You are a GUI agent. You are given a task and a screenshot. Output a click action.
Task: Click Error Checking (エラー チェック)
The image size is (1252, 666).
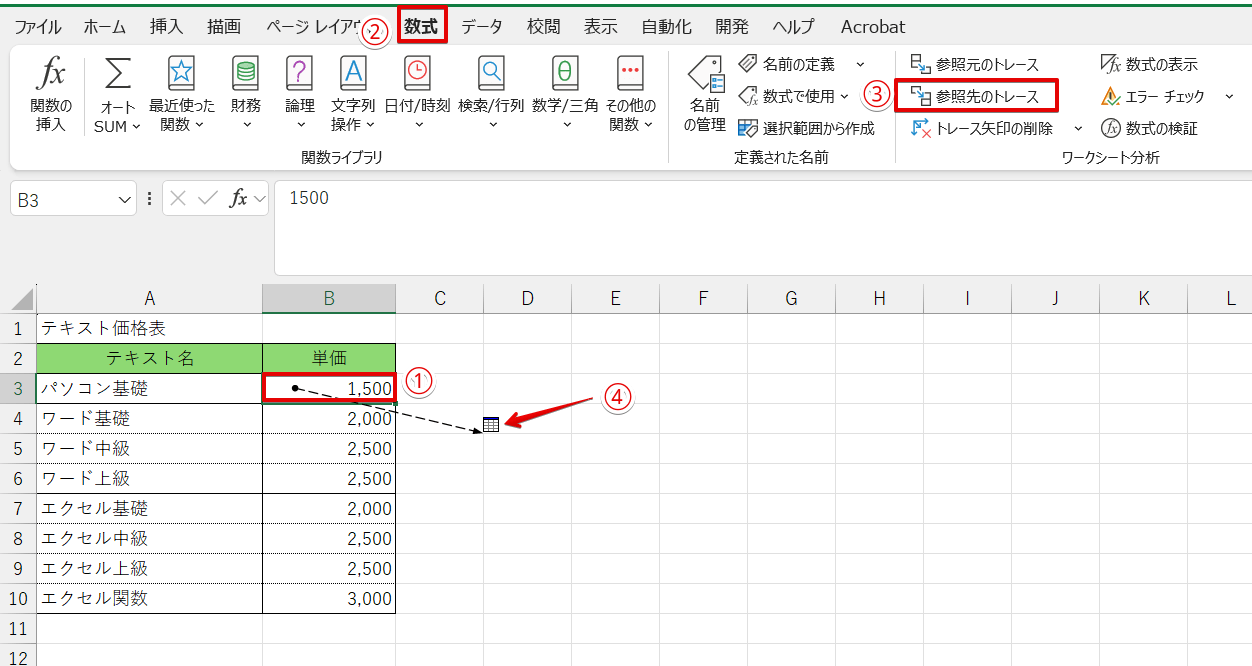click(1153, 96)
